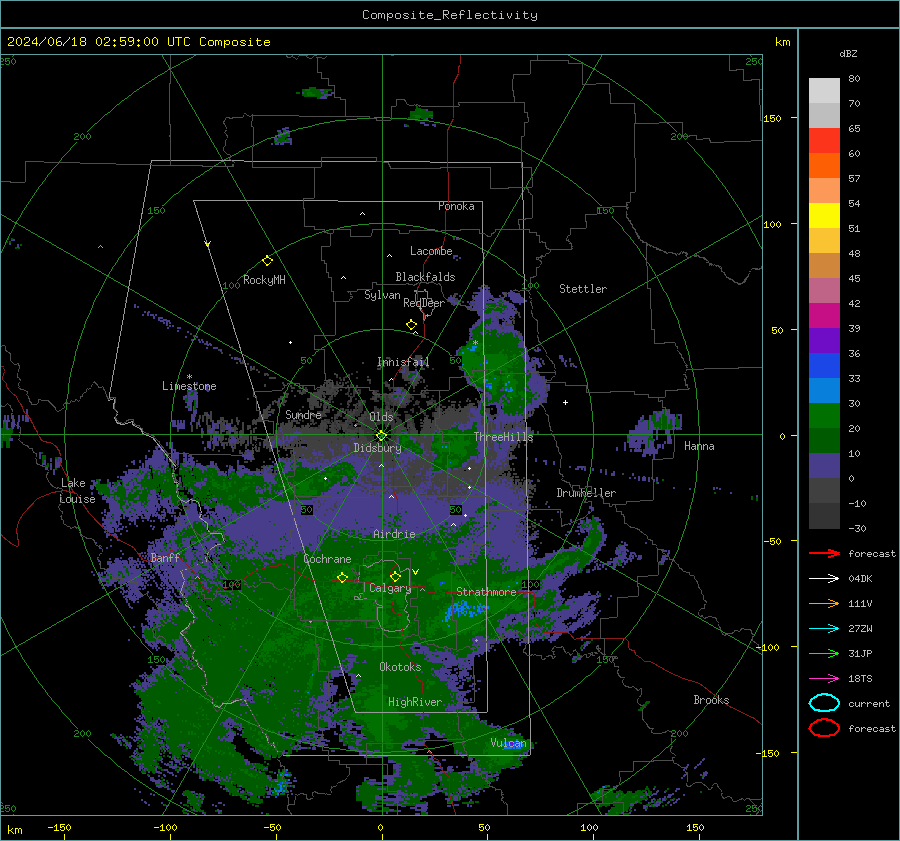Click the Blackfalds city label
This screenshot has width=900, height=841.
pos(425,277)
